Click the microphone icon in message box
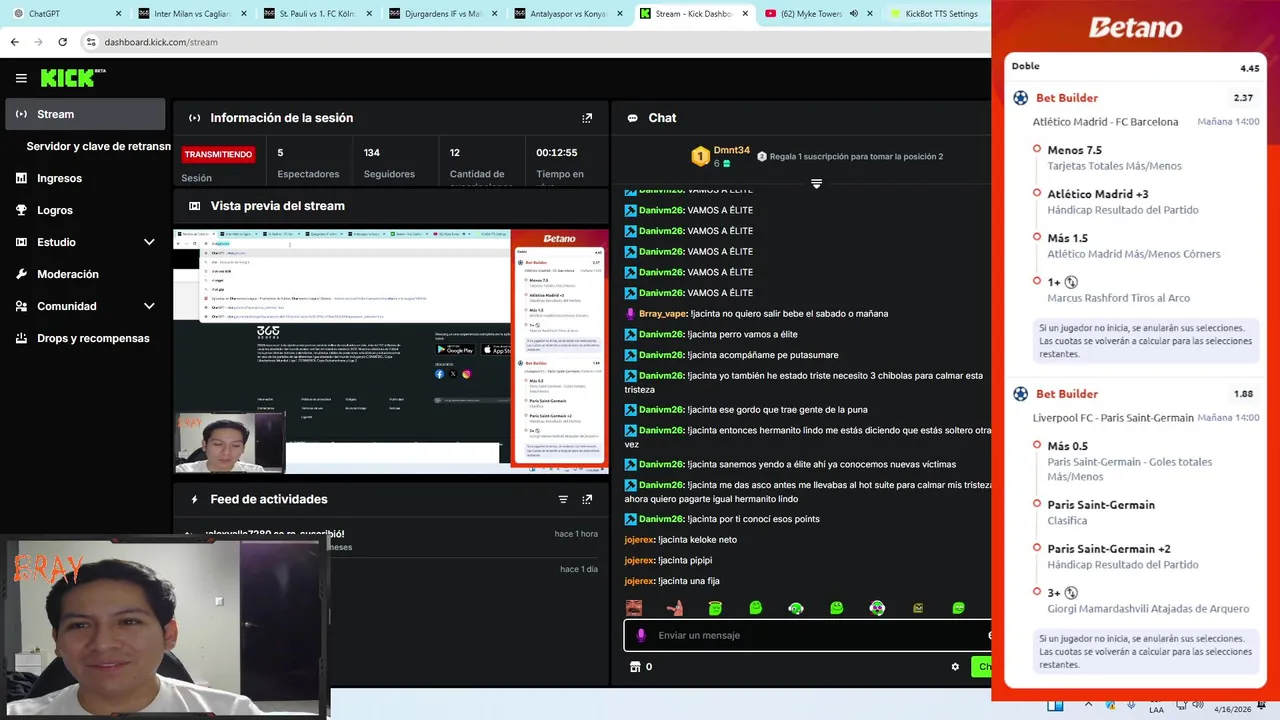This screenshot has width=1280, height=720. click(641, 635)
